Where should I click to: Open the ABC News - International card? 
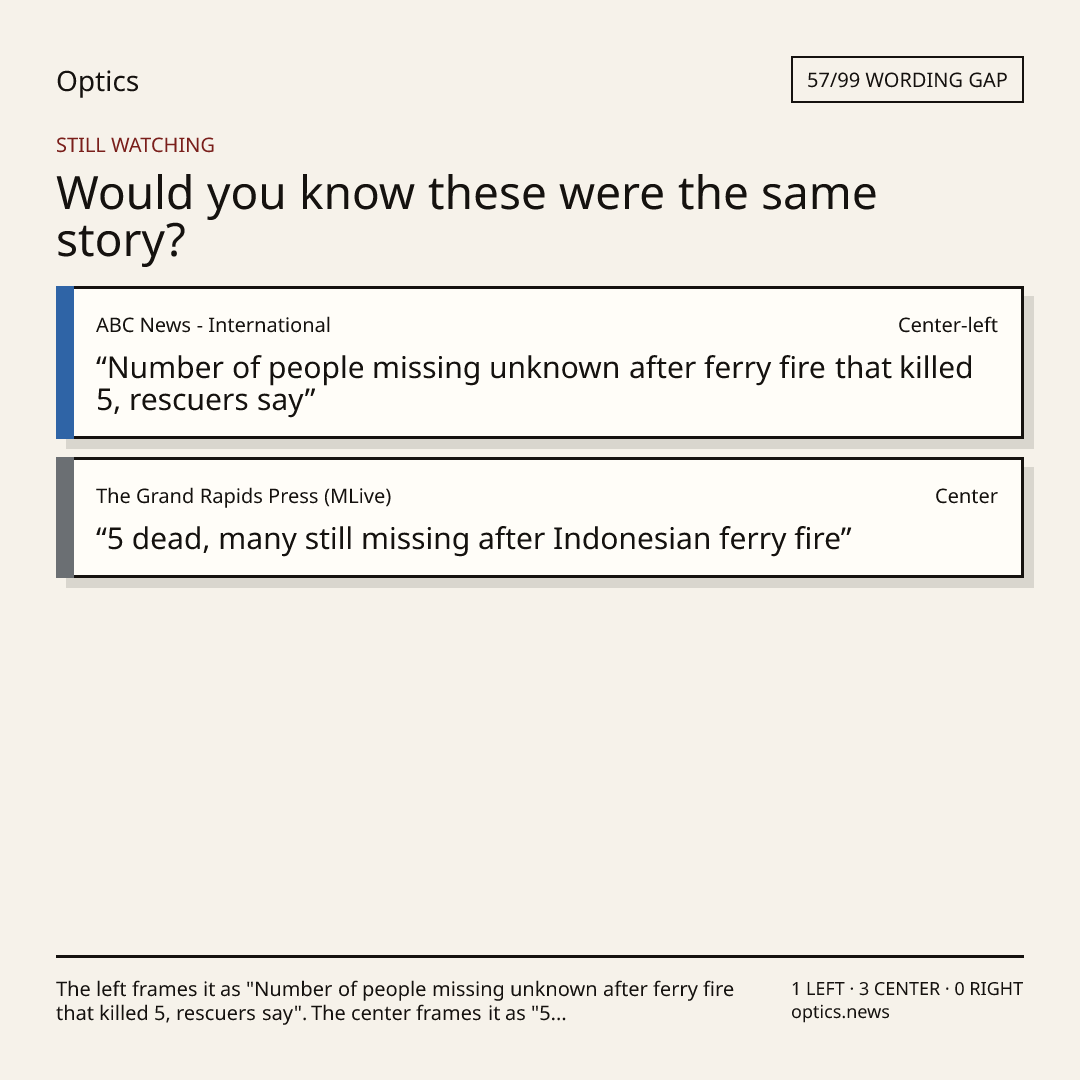pos(540,362)
